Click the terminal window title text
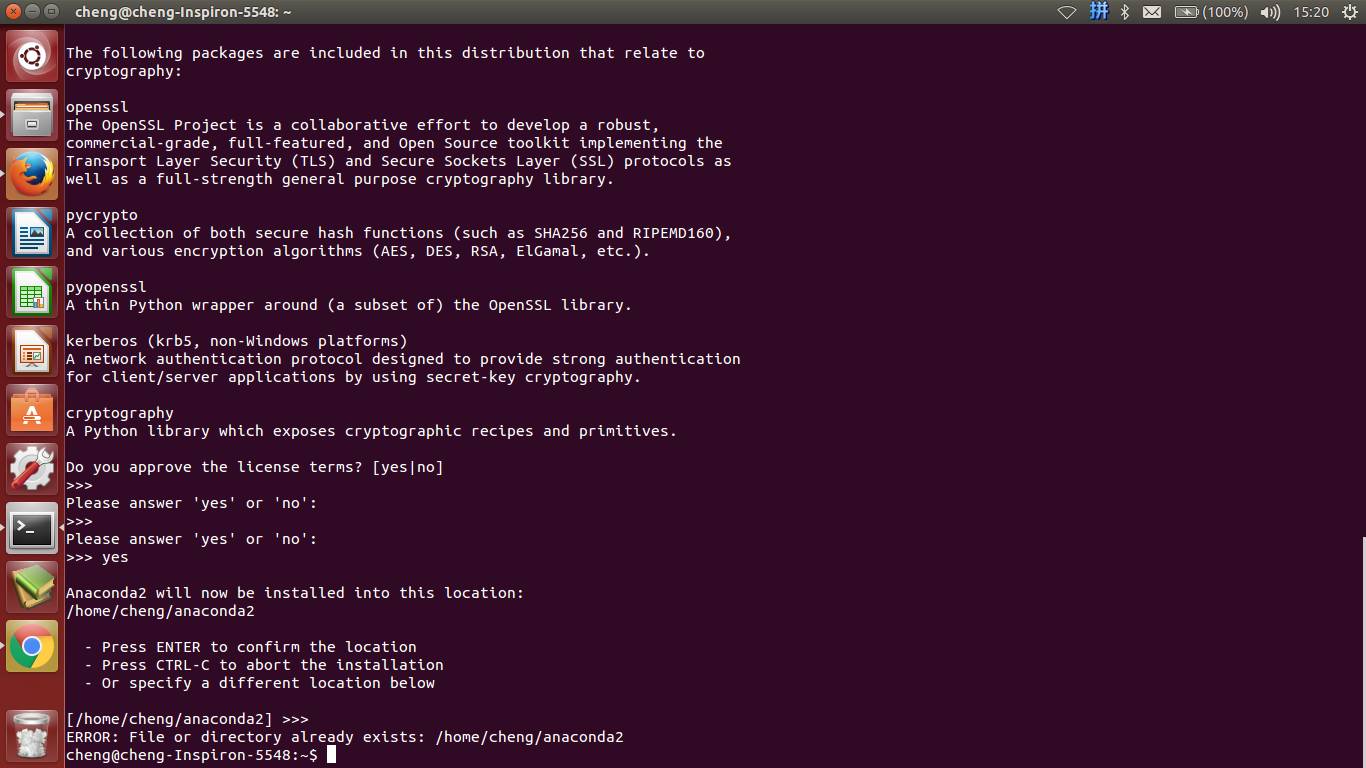1366x768 pixels. point(183,12)
